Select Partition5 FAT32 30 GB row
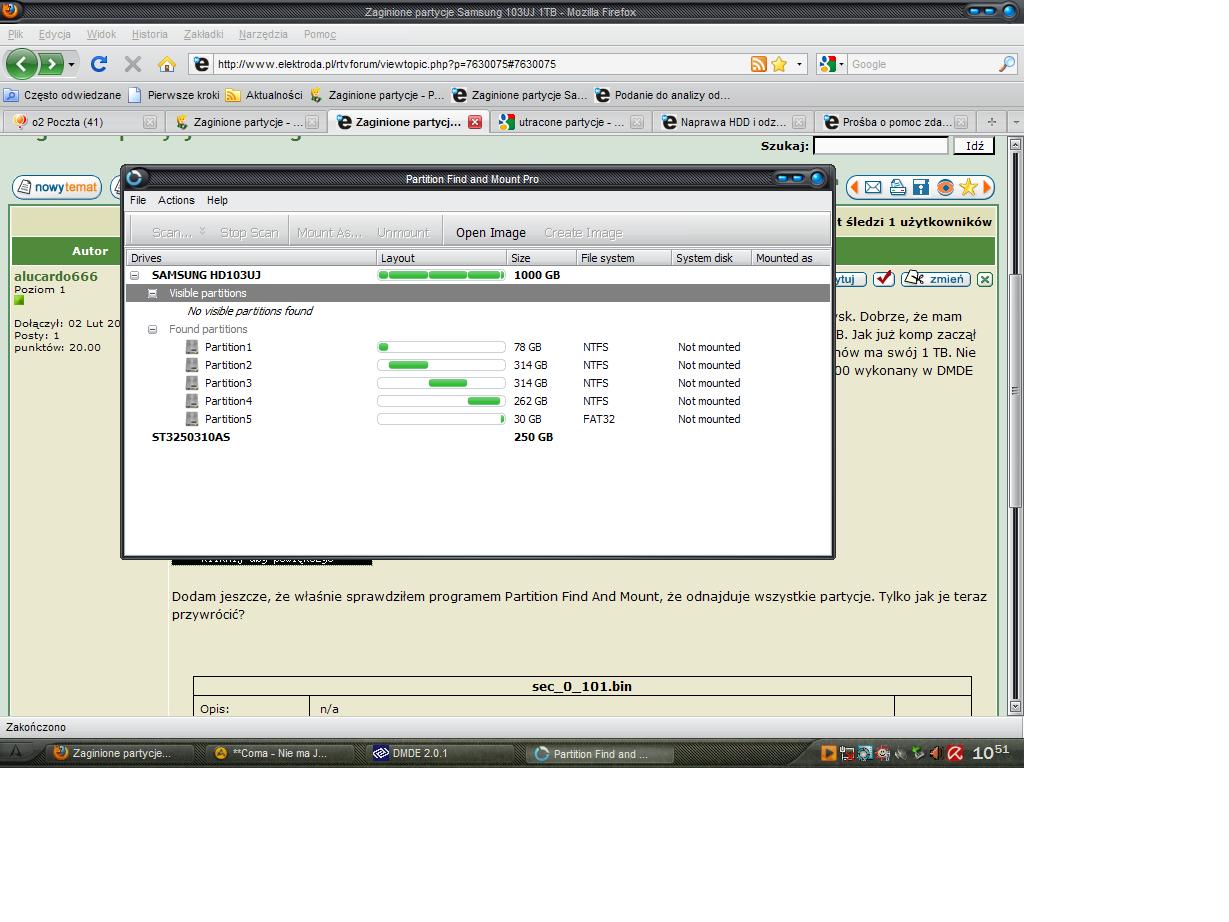Screen dimensions: 1229x922 click(x=478, y=419)
